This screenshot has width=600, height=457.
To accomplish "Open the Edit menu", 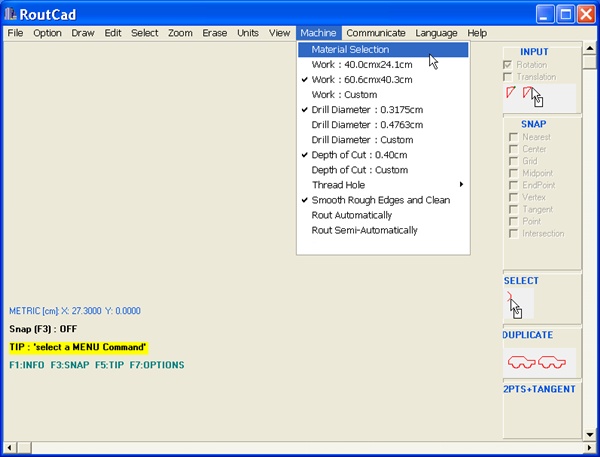I will (x=113, y=33).
